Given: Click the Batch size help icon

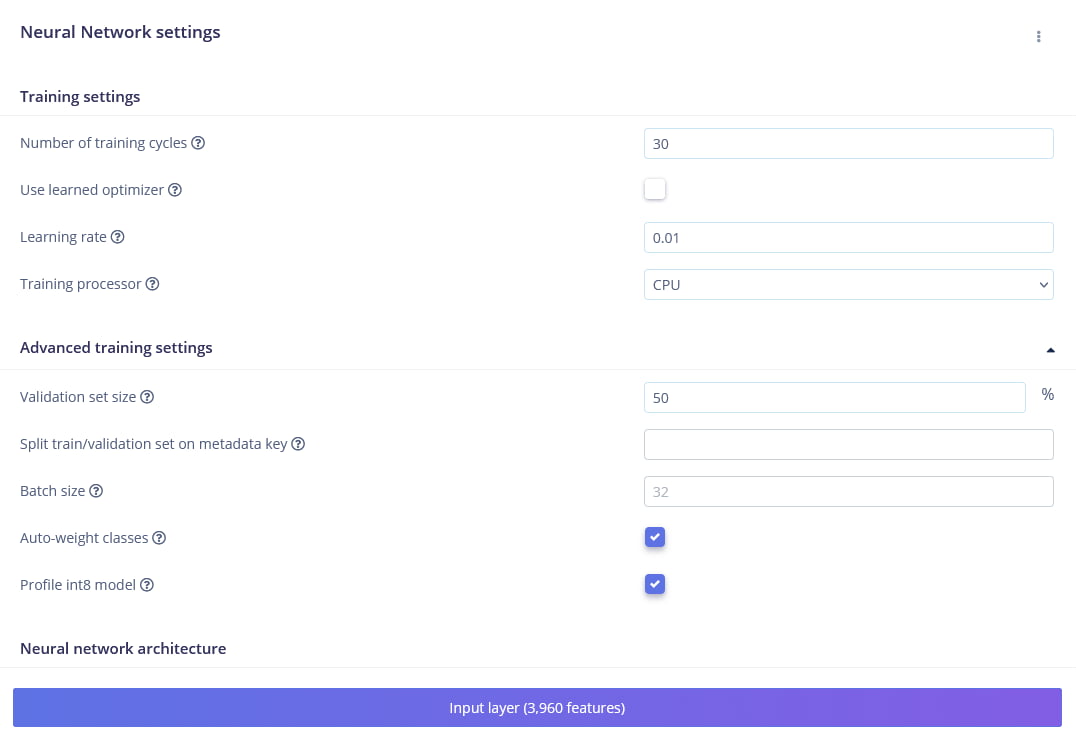Looking at the screenshot, I should (96, 491).
